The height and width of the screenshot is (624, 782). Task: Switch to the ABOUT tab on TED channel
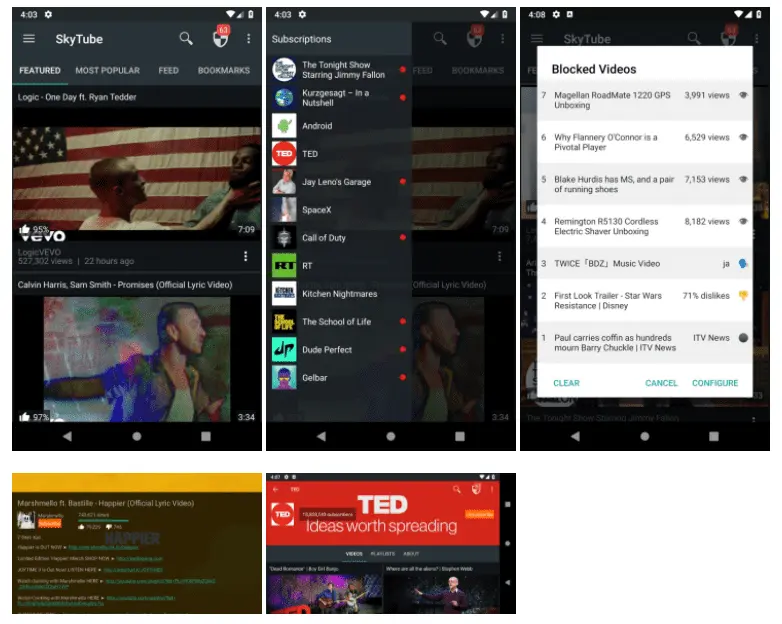coord(411,554)
